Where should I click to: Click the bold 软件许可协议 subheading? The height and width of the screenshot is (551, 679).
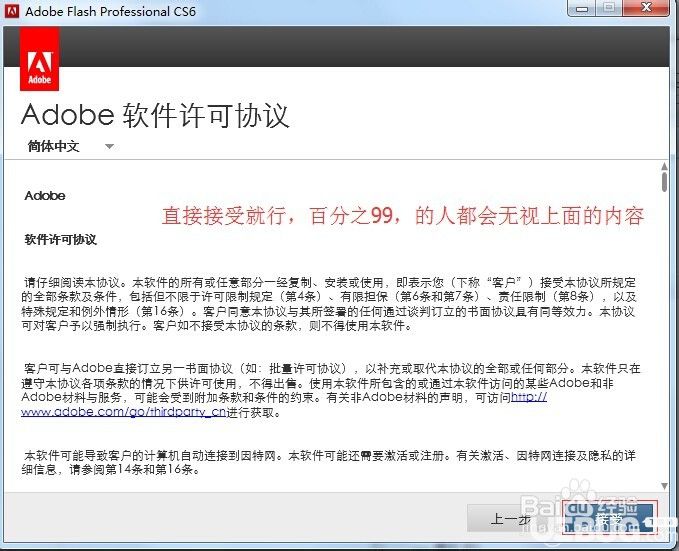point(60,240)
